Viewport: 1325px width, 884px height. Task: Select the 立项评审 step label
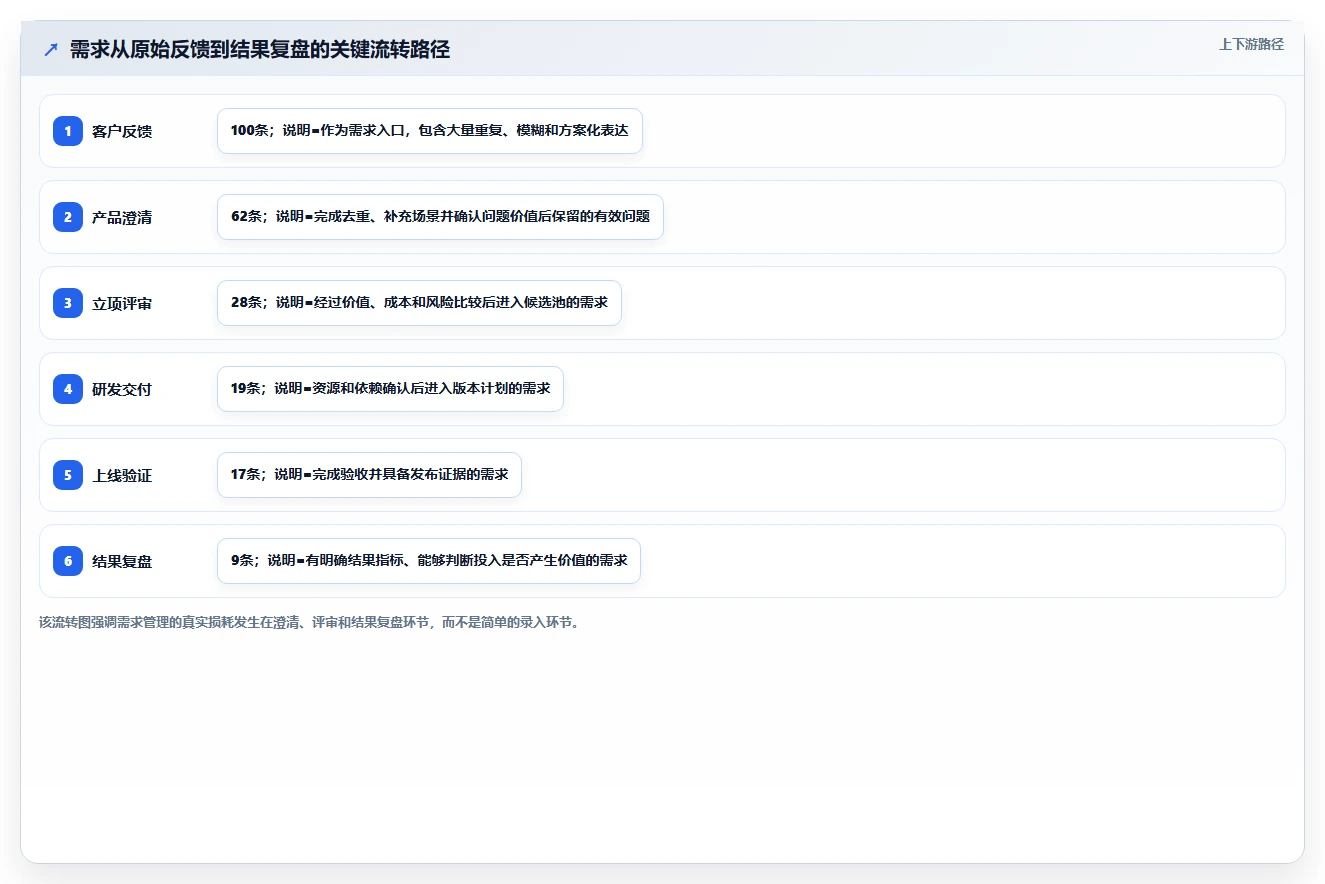click(x=122, y=303)
